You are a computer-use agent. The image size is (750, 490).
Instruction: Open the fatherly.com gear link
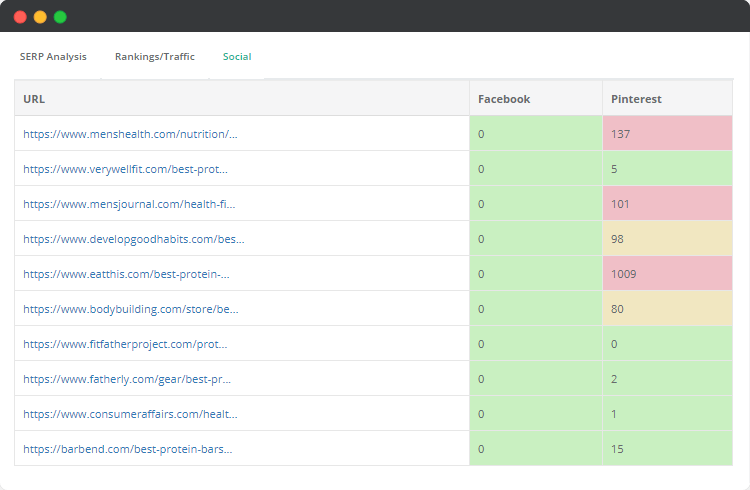(127, 379)
